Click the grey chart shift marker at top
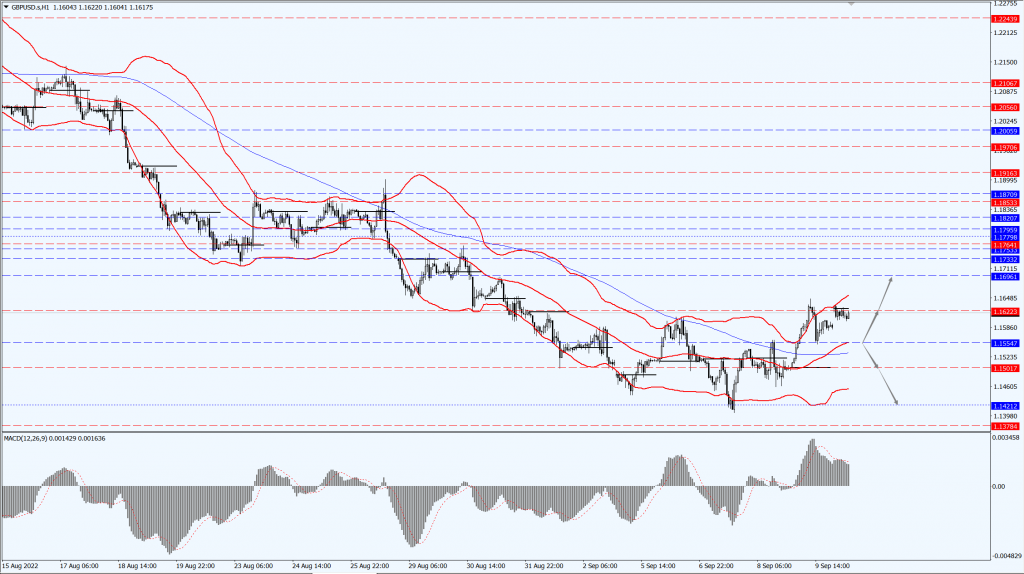1024x574 pixels. 852,4
